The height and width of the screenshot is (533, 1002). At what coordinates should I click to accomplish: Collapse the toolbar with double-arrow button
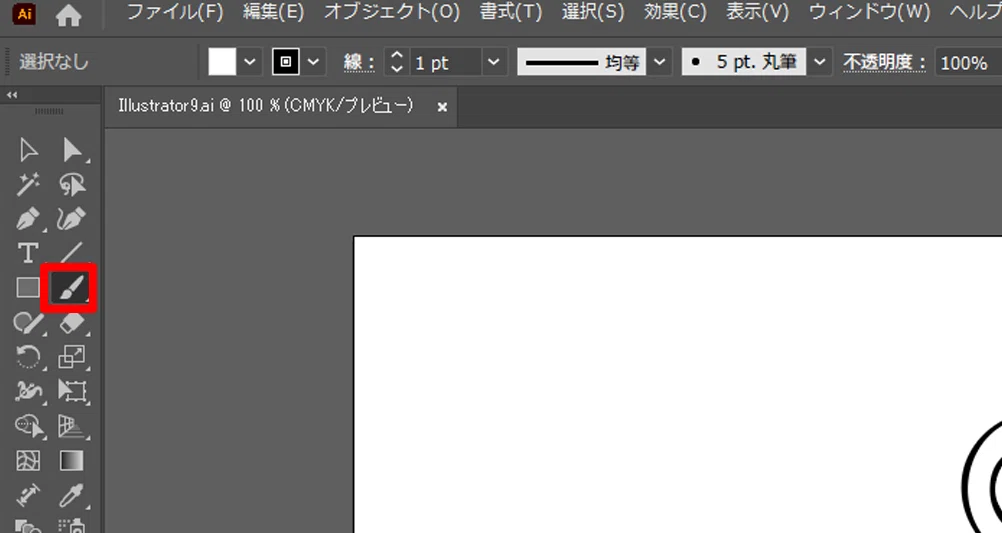(12, 95)
